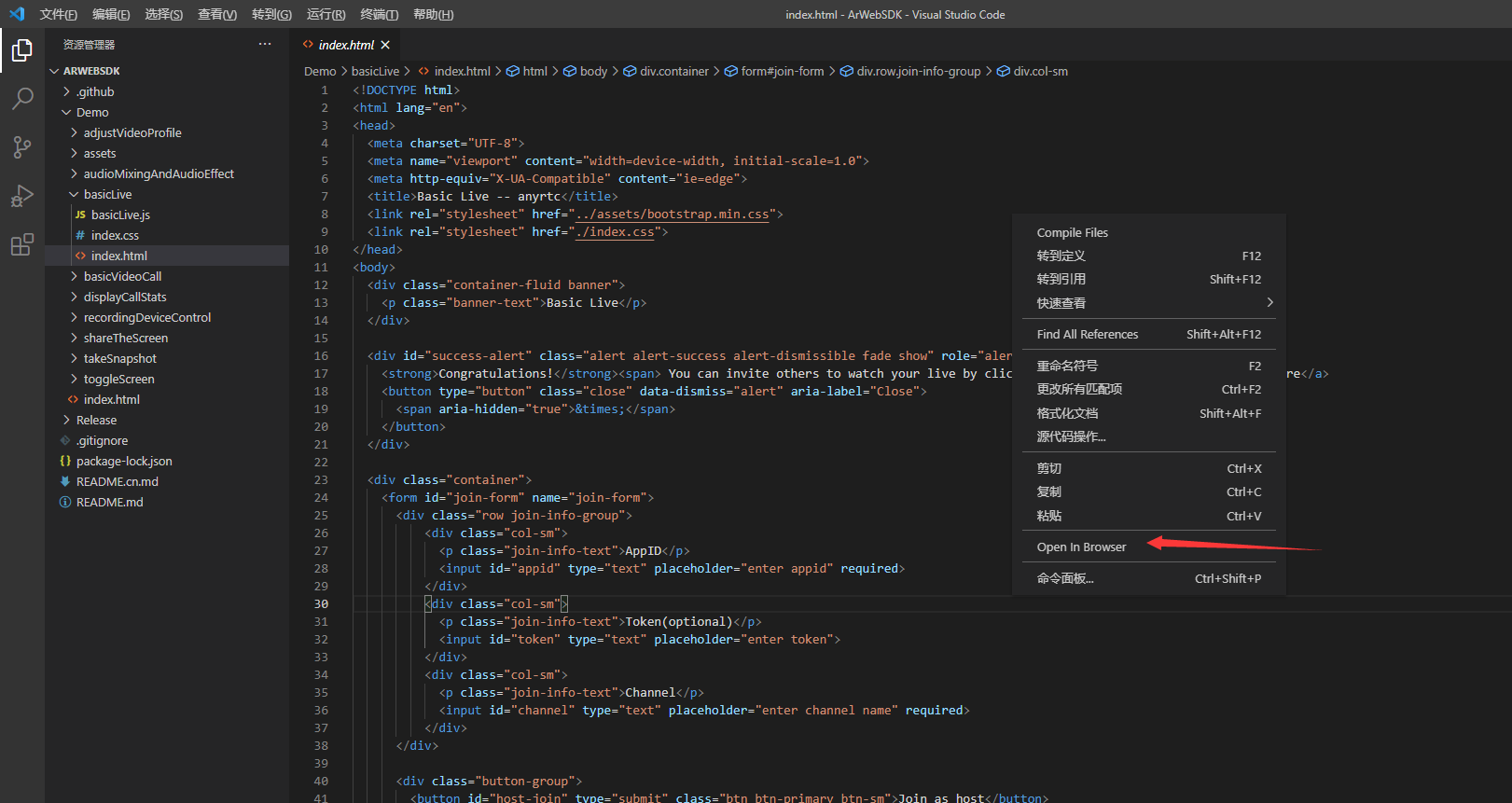Open the 终端(T) menu
The height and width of the screenshot is (803, 1512).
[380, 14]
